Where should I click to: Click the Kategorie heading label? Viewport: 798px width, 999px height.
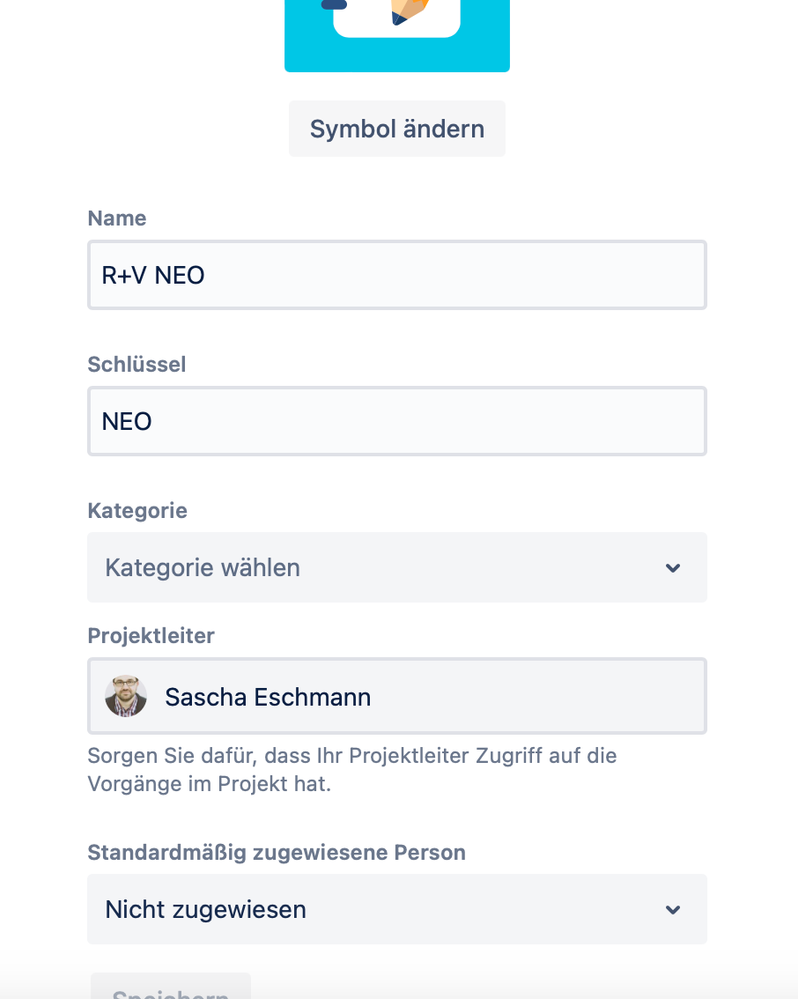[137, 510]
